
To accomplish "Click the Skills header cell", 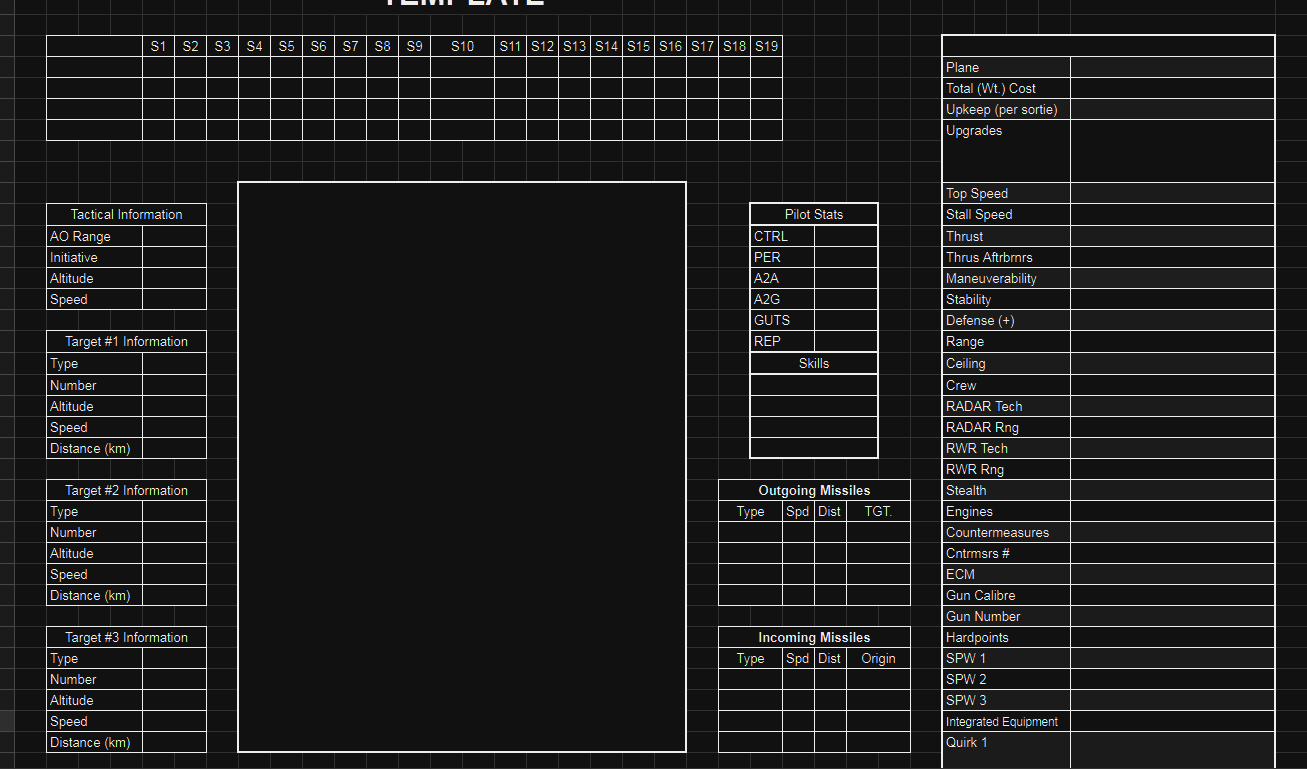I will click(x=814, y=363).
